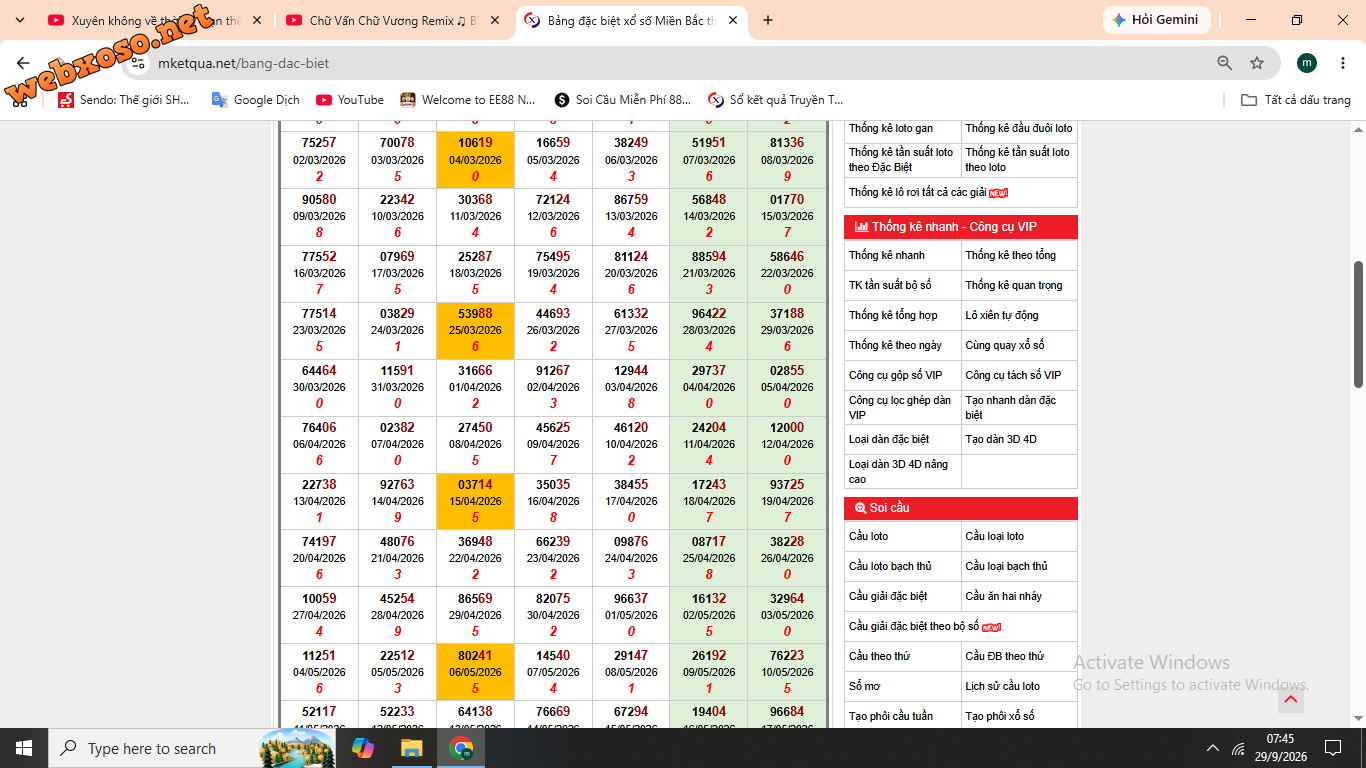1366x768 pixels.
Task: Open the Chrome profile avatar 'm'
Action: (x=1307, y=63)
